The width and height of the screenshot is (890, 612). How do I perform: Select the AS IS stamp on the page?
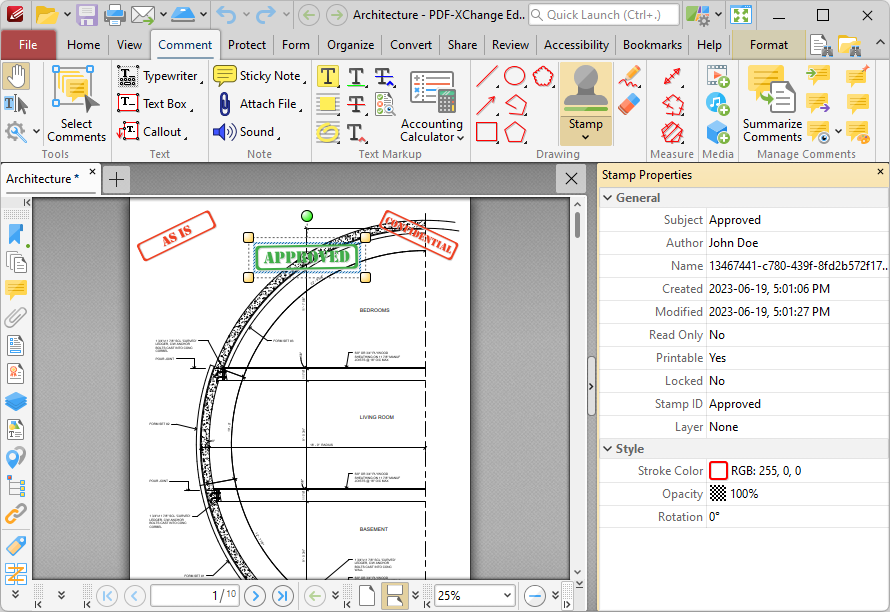coord(177,236)
